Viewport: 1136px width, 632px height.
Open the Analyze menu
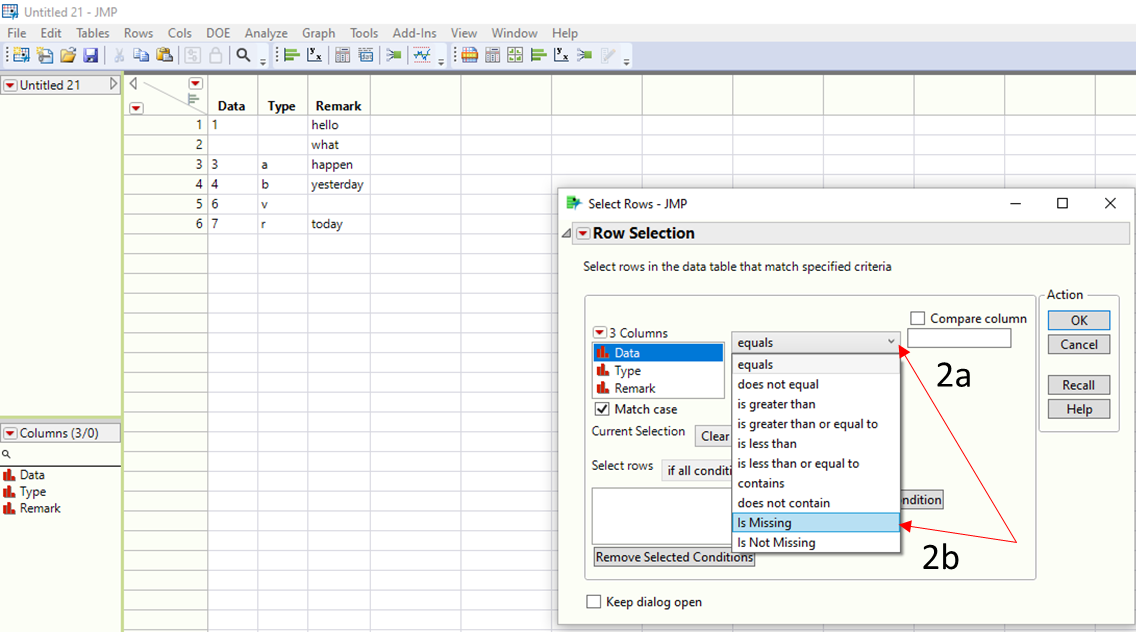tap(266, 33)
